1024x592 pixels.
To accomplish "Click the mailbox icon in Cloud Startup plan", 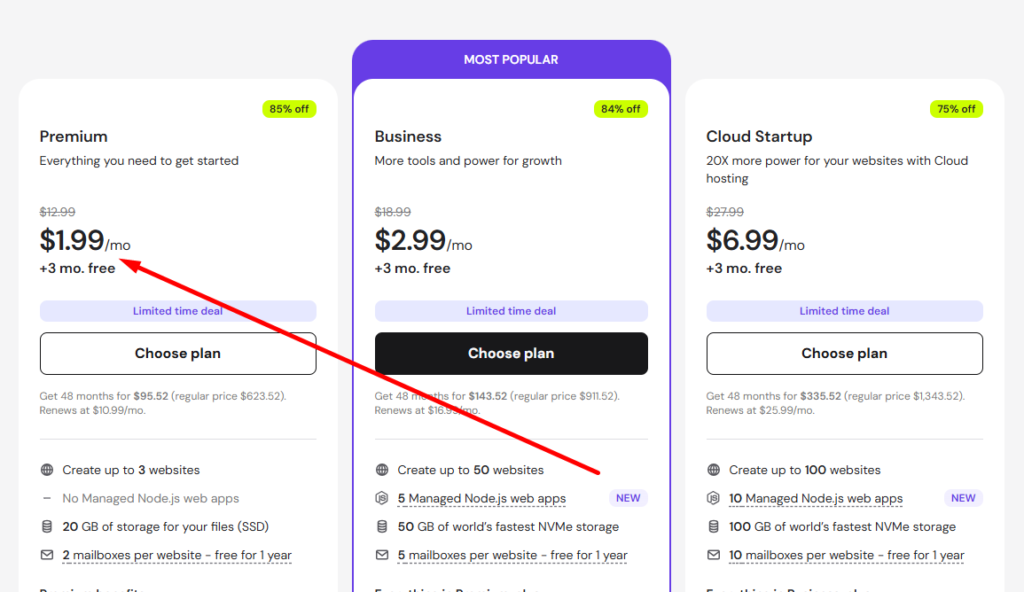I will click(x=714, y=554).
